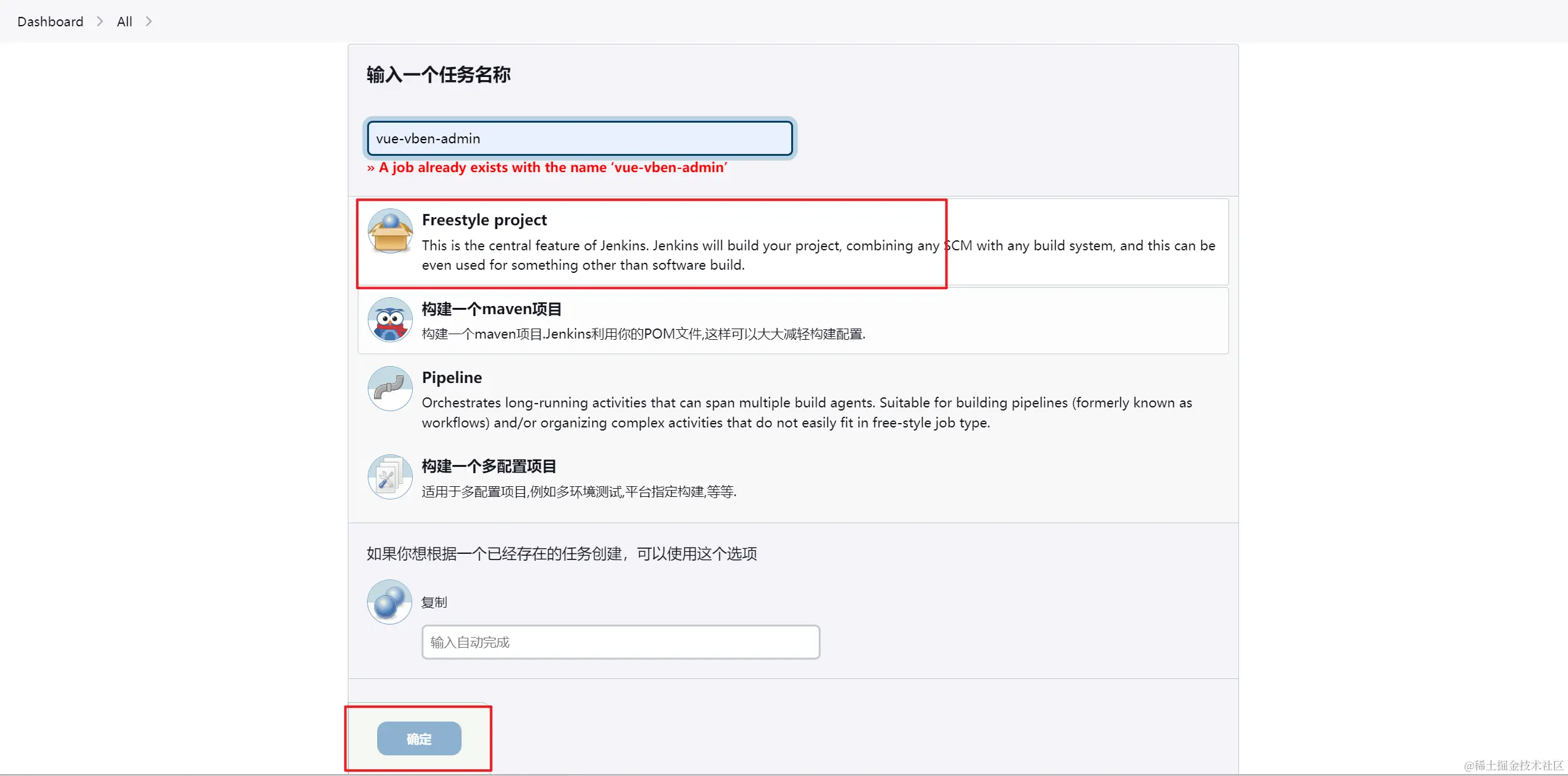Expand the chevron after Dashboard breadcrumb

pos(100,21)
